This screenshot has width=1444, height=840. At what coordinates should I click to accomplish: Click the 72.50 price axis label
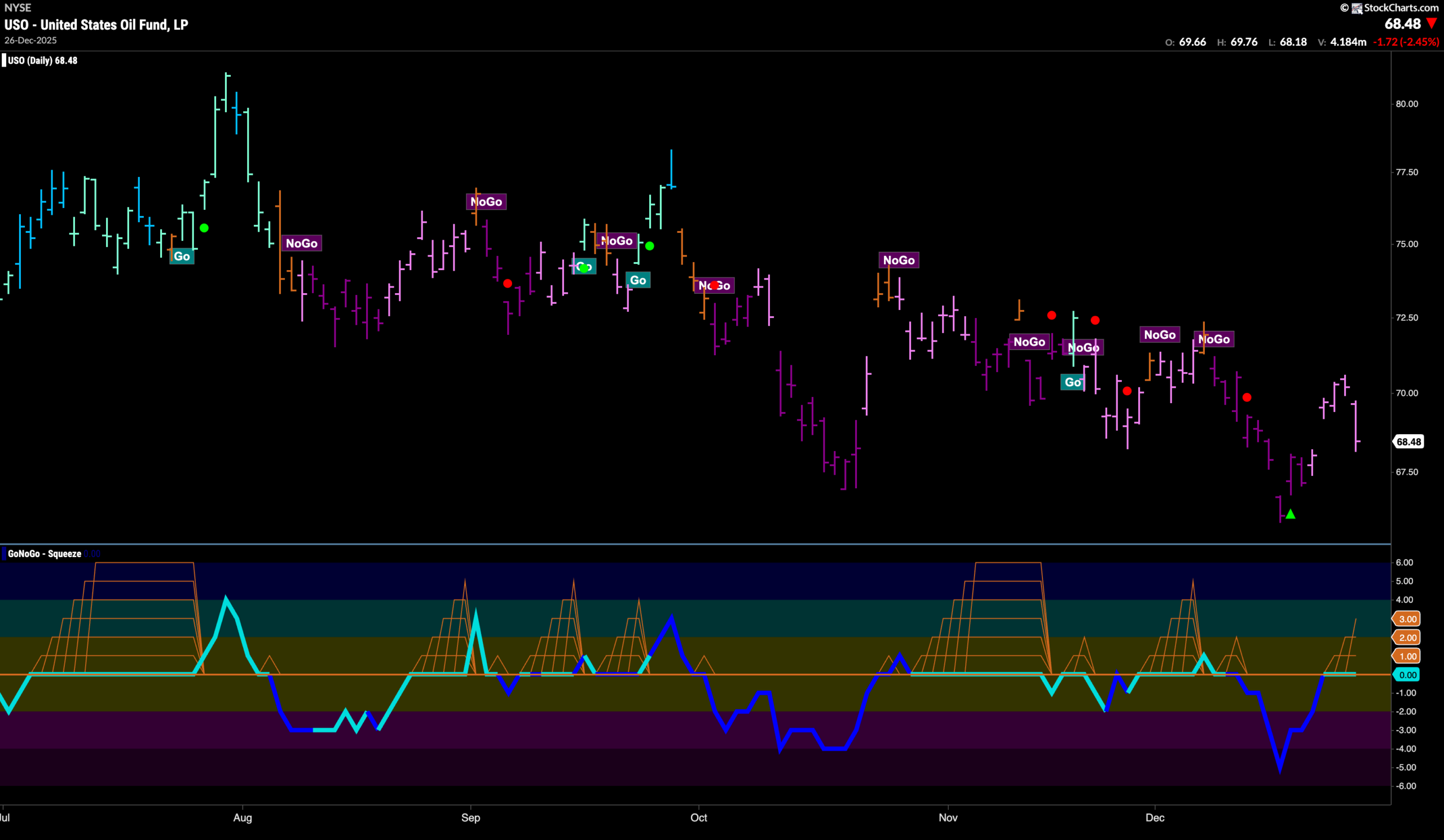tap(1407, 317)
